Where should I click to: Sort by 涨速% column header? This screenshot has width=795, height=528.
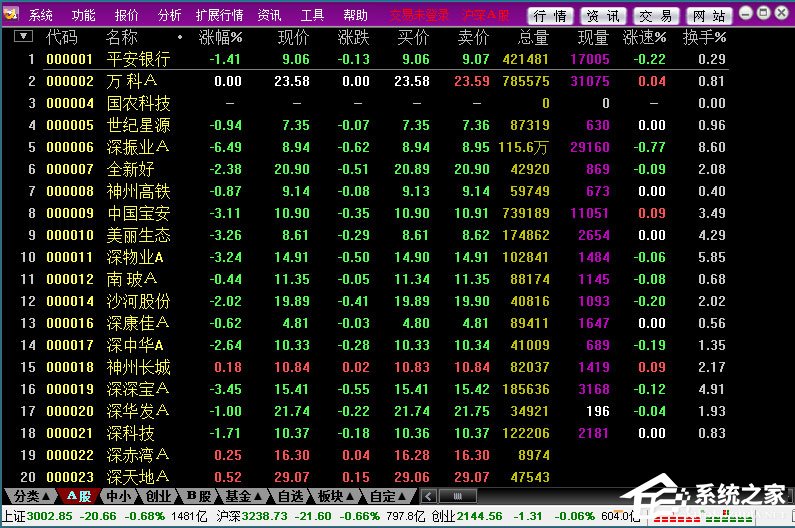tap(644, 37)
